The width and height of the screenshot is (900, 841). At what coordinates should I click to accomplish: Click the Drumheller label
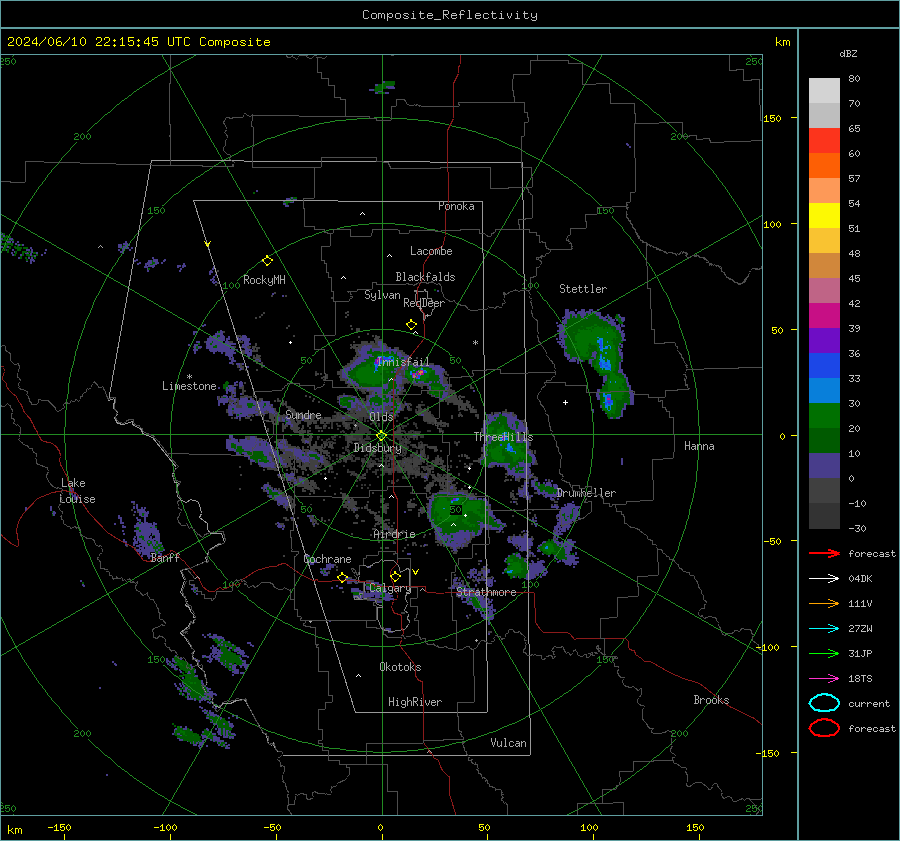586,493
